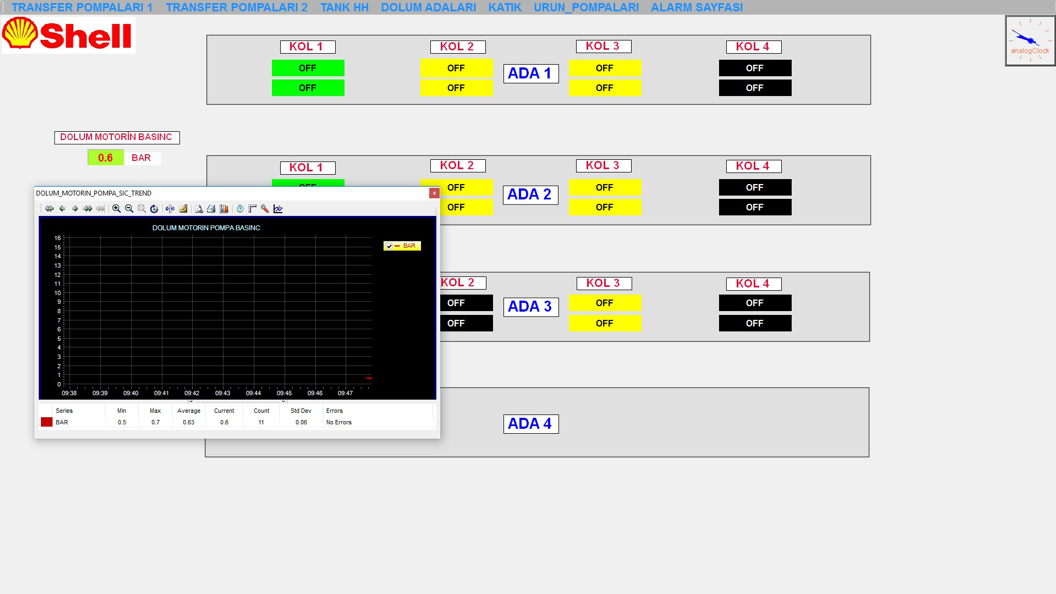The height and width of the screenshot is (594, 1056).
Task: Toggle upper black OFF under ADA 3 KOL 2
Action: [466, 303]
